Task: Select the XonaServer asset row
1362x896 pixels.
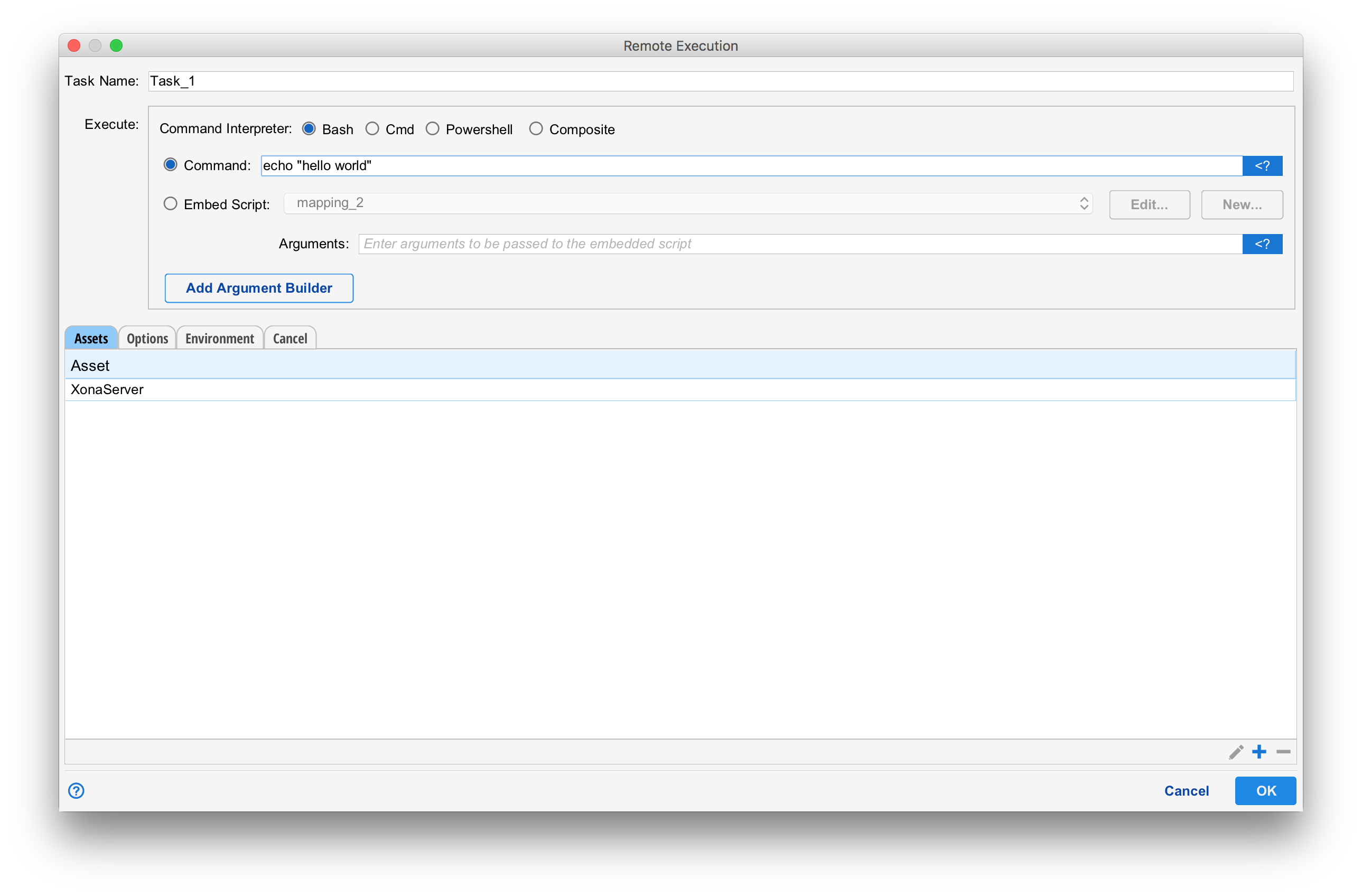Action: coord(107,389)
